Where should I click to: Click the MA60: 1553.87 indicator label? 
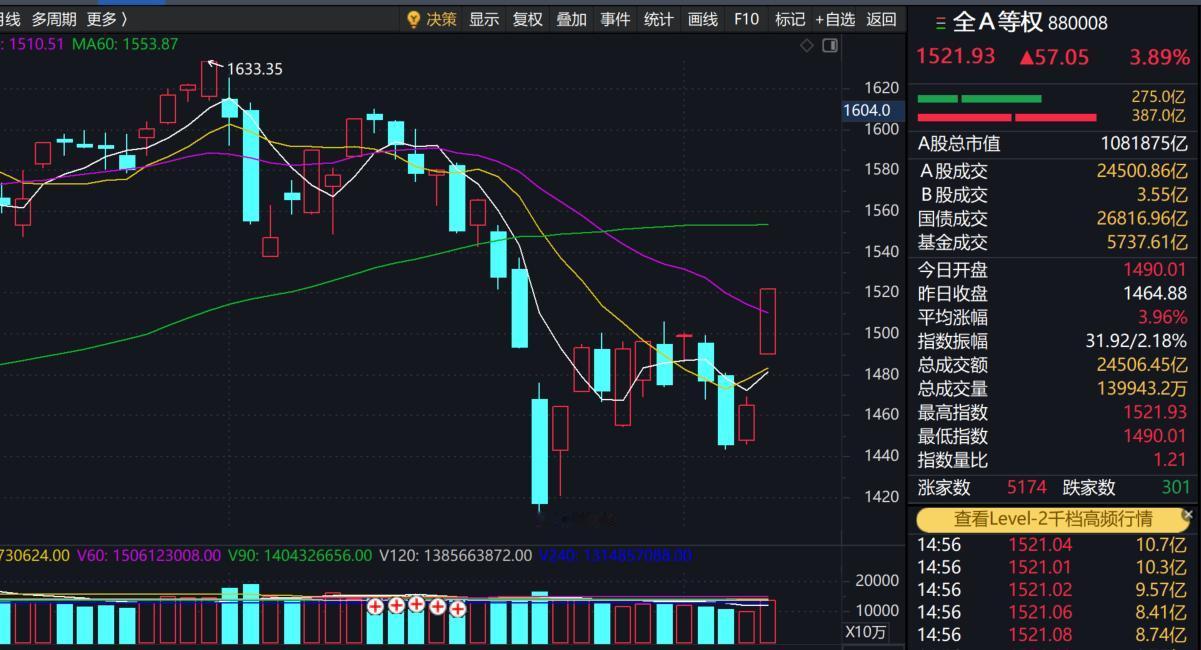pyautogui.click(x=125, y=44)
